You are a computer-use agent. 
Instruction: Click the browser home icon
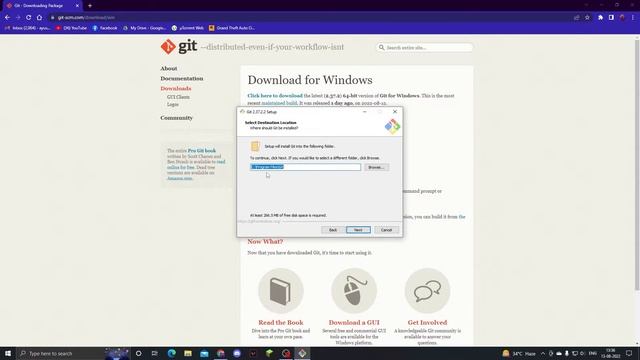pyautogui.click(x=39, y=18)
